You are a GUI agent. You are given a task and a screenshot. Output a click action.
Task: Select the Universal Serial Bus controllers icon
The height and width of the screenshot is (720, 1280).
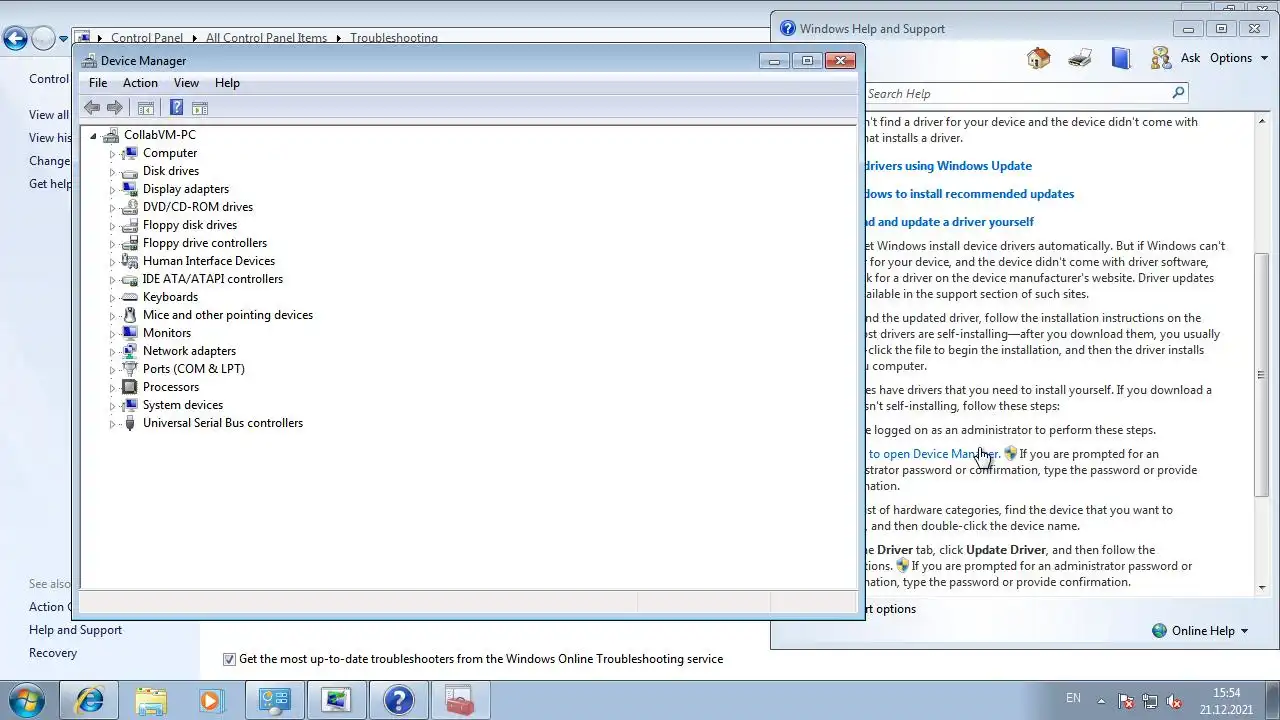click(129, 423)
